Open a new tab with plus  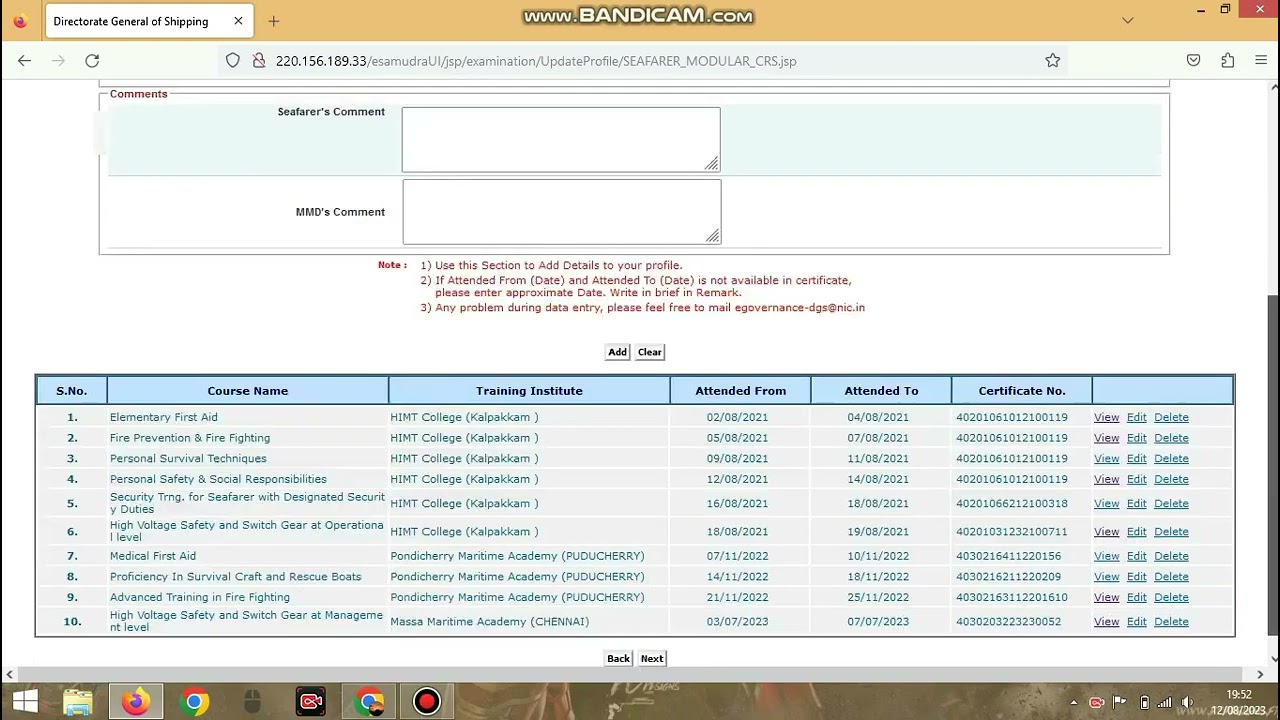(273, 21)
